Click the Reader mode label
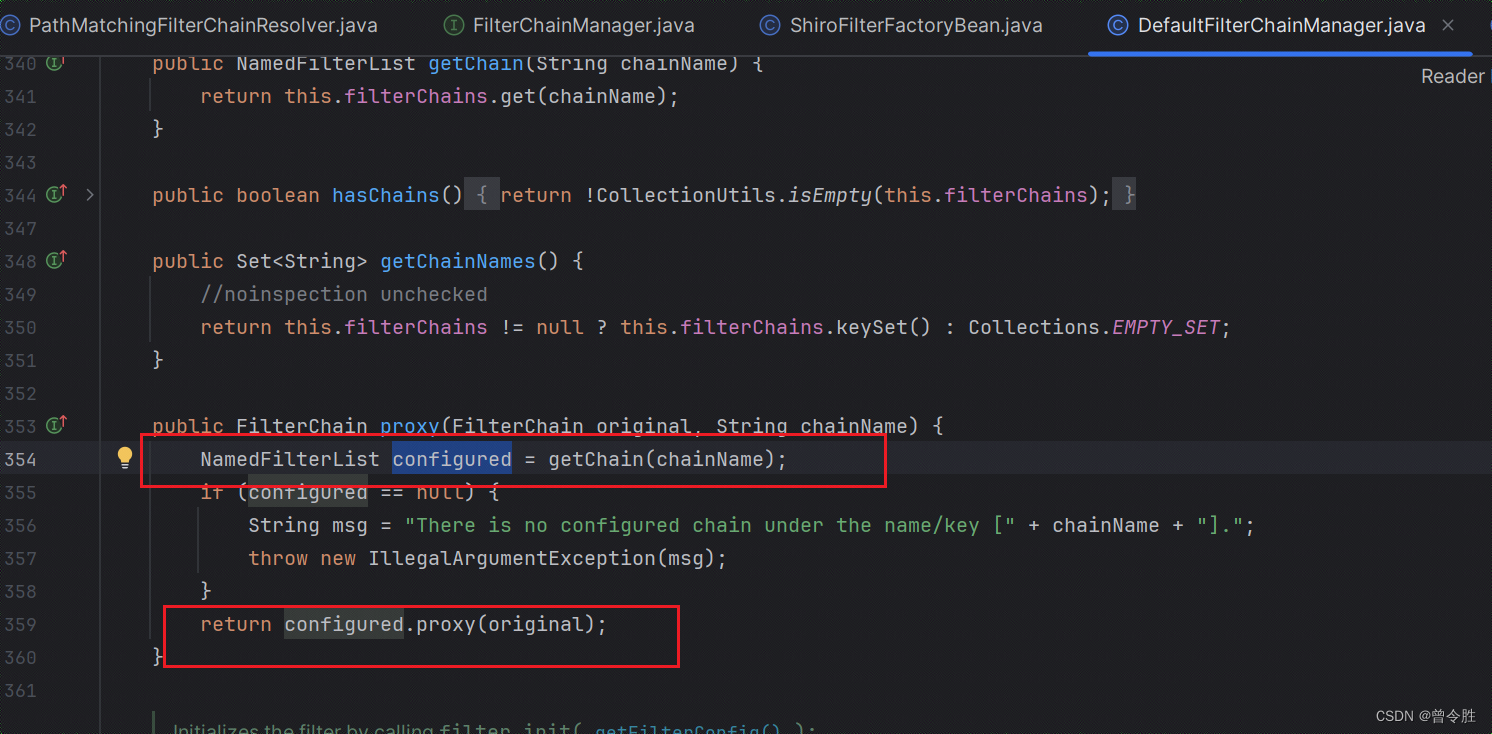The width and height of the screenshot is (1492, 734). coord(1452,77)
